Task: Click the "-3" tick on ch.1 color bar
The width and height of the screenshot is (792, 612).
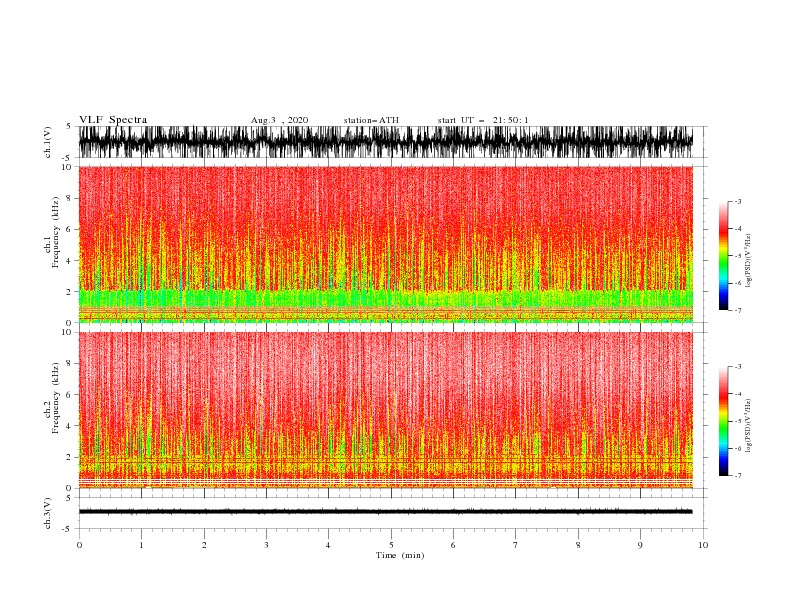Action: tap(737, 201)
